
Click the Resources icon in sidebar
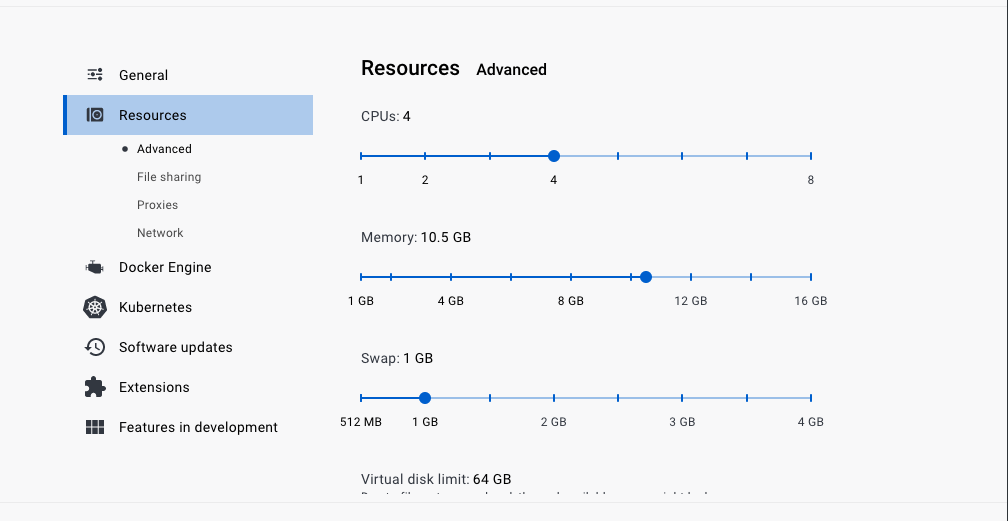[x=95, y=115]
